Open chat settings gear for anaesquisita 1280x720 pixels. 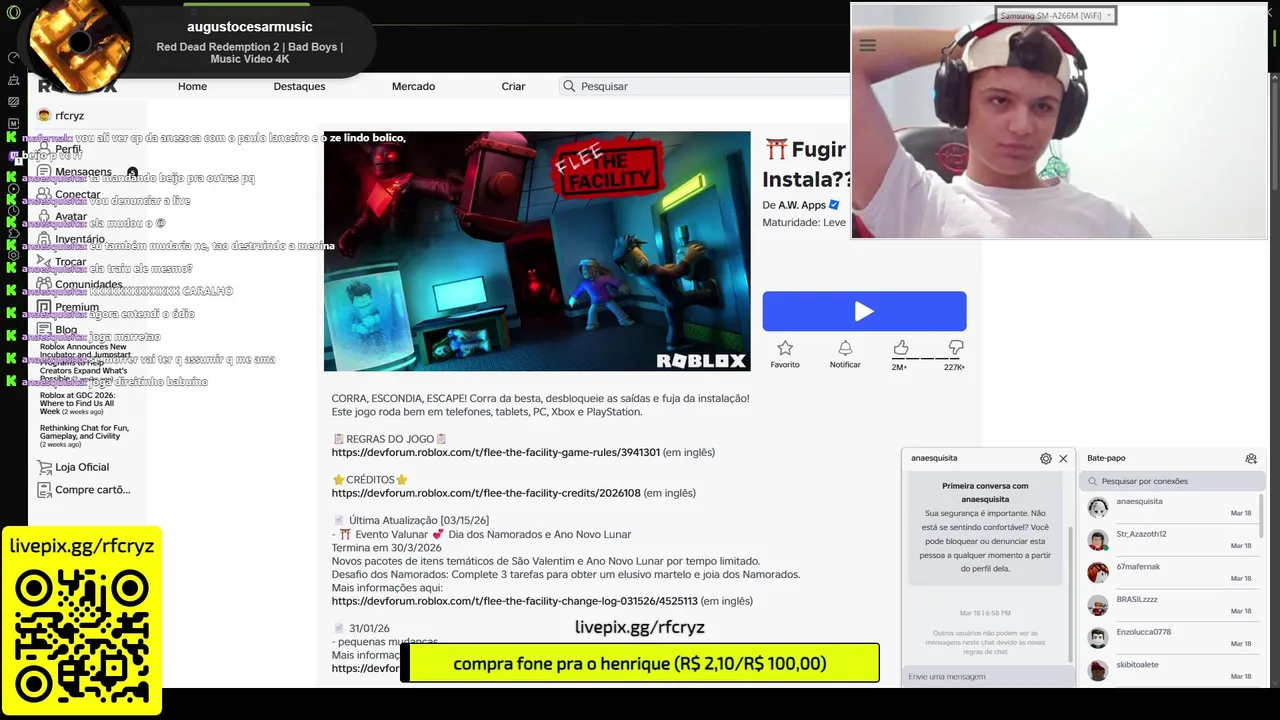click(1046, 459)
